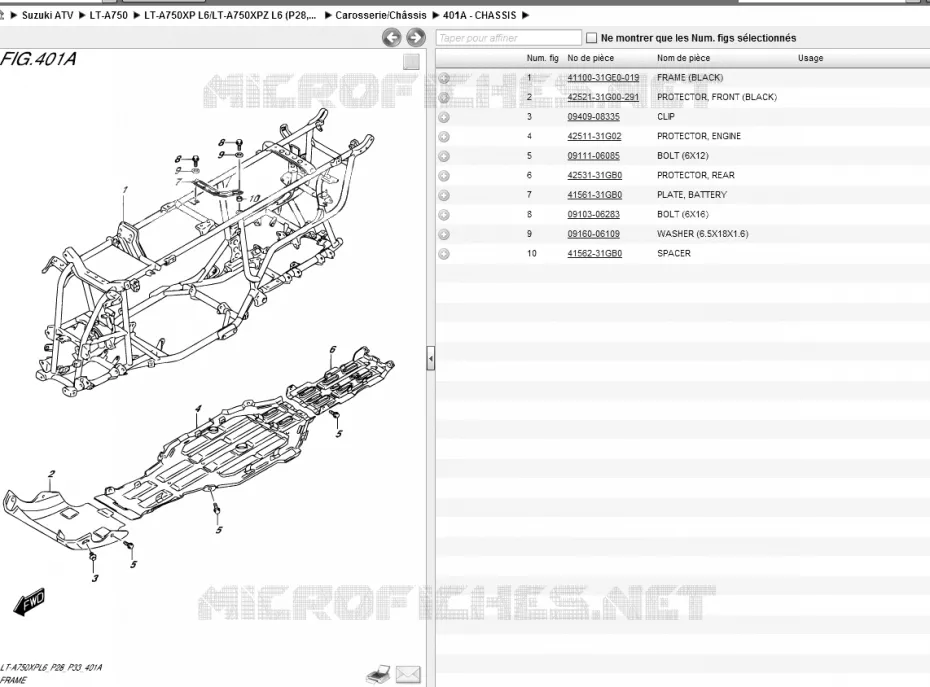
Task: Expand arrow before Carosserie/Châssis breadcrumb
Action: point(328,15)
